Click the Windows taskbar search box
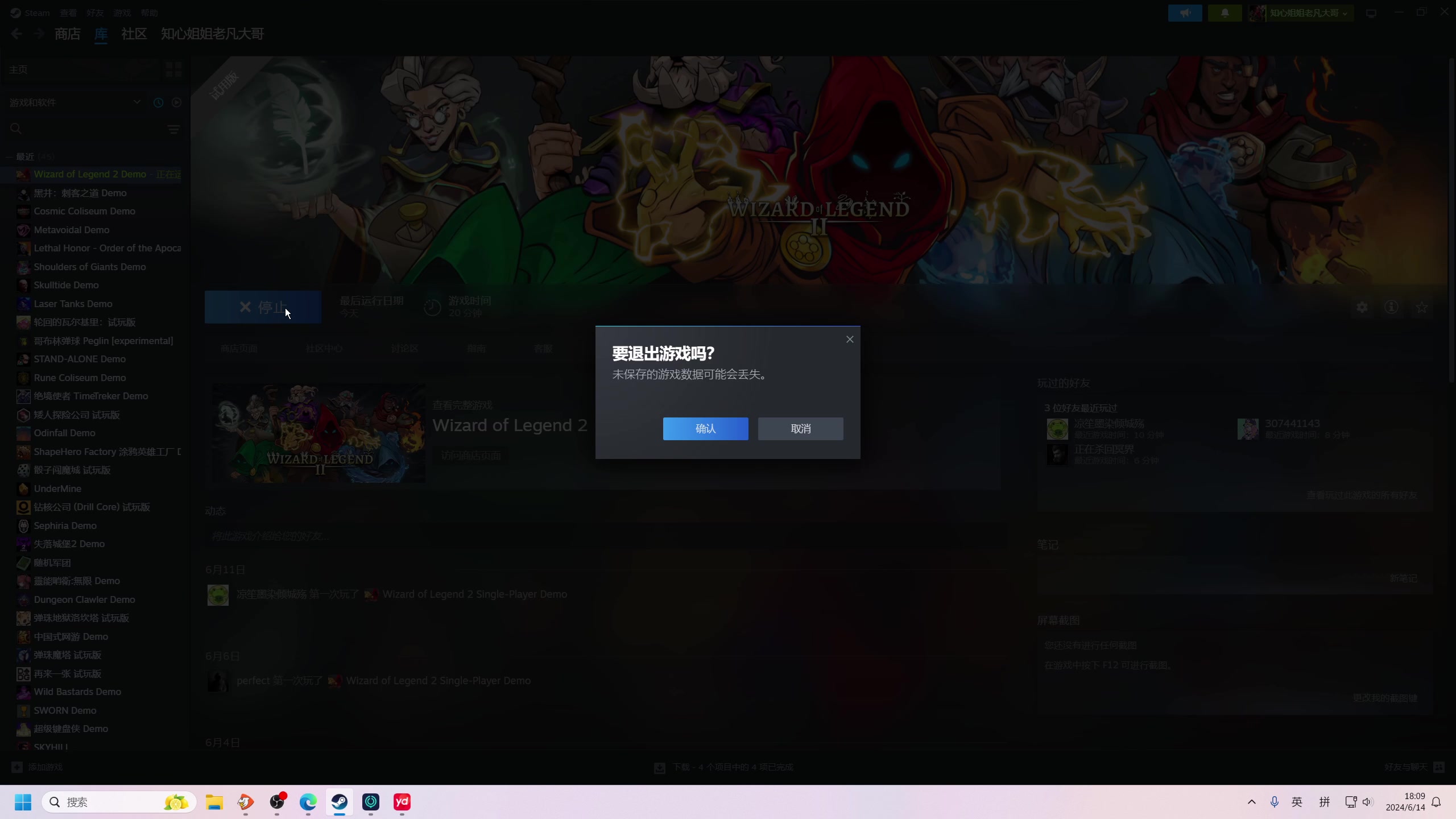The height and width of the screenshot is (819, 1456). point(119,802)
